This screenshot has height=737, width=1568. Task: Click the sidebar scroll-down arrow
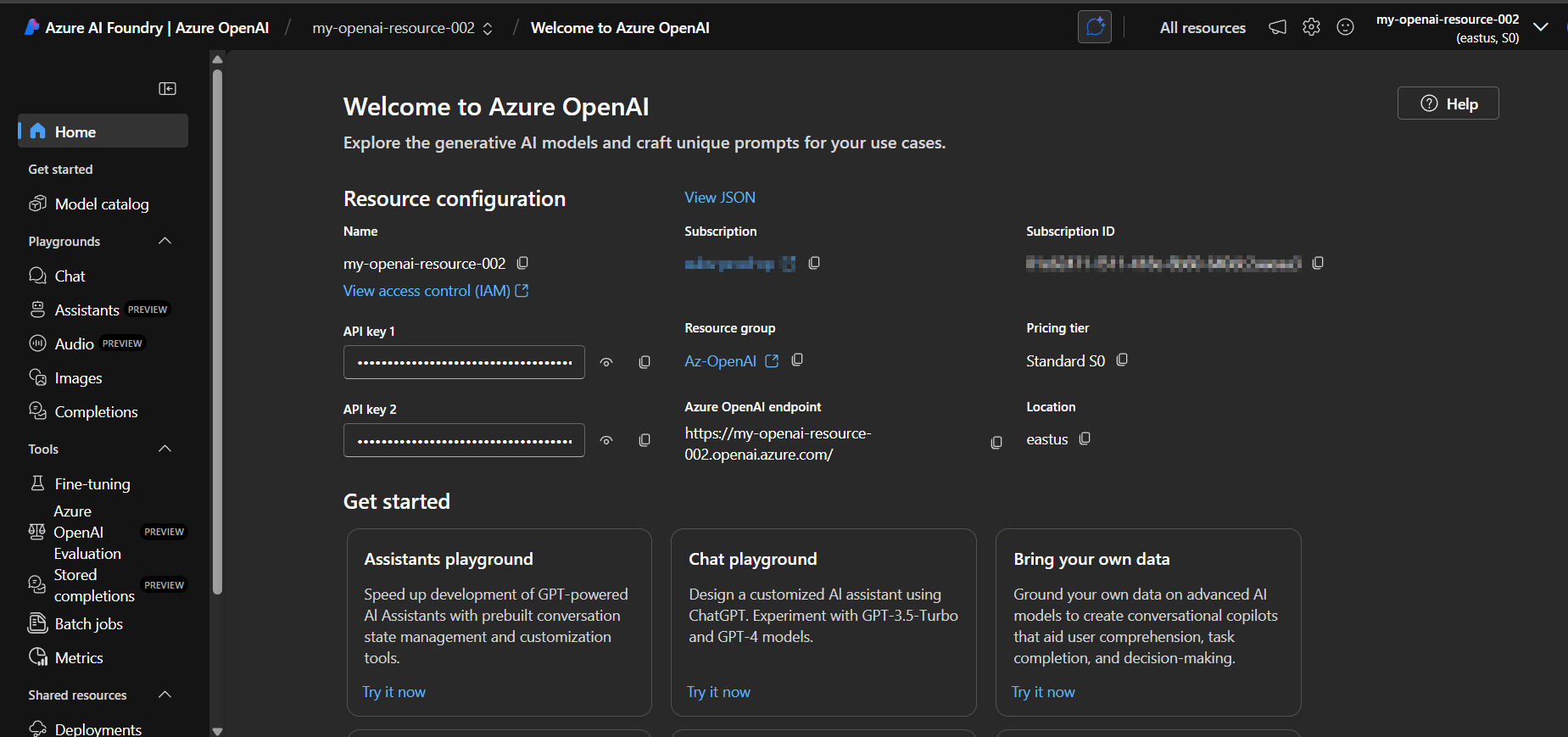pos(217,730)
